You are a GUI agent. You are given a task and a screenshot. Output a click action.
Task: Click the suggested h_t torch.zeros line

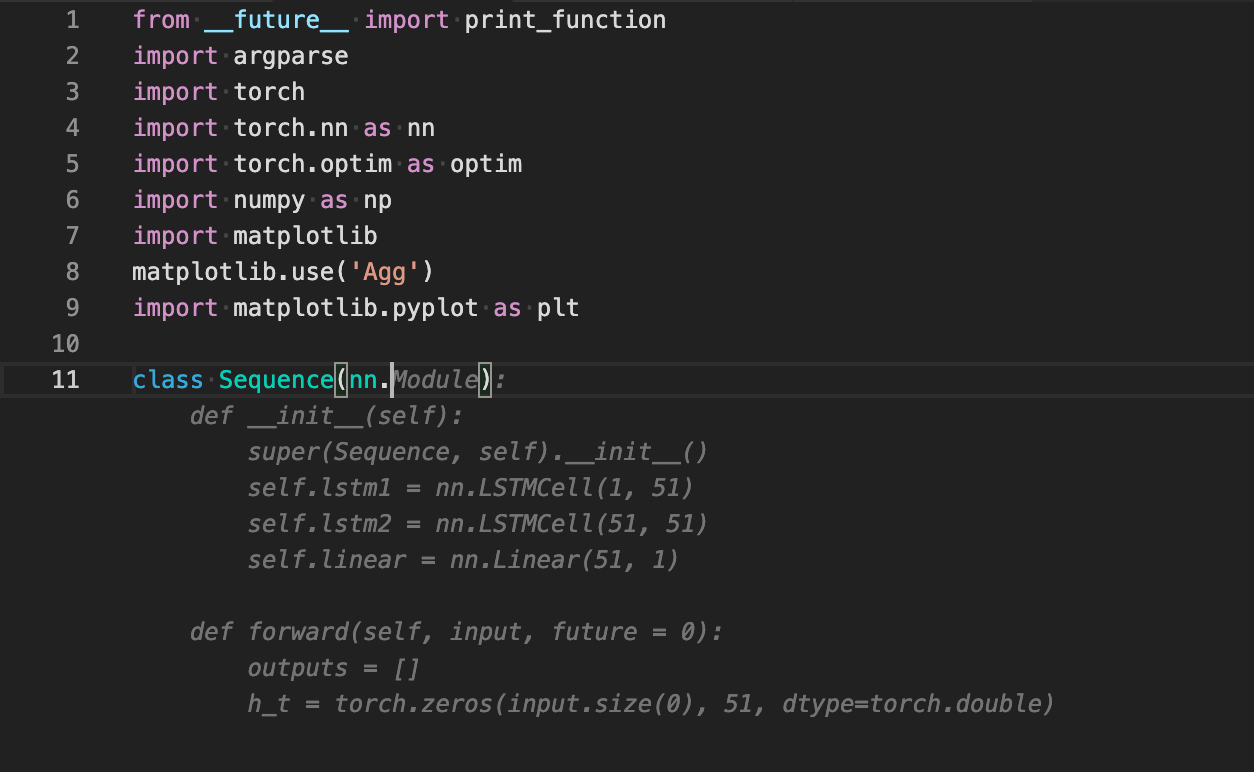[650, 704]
